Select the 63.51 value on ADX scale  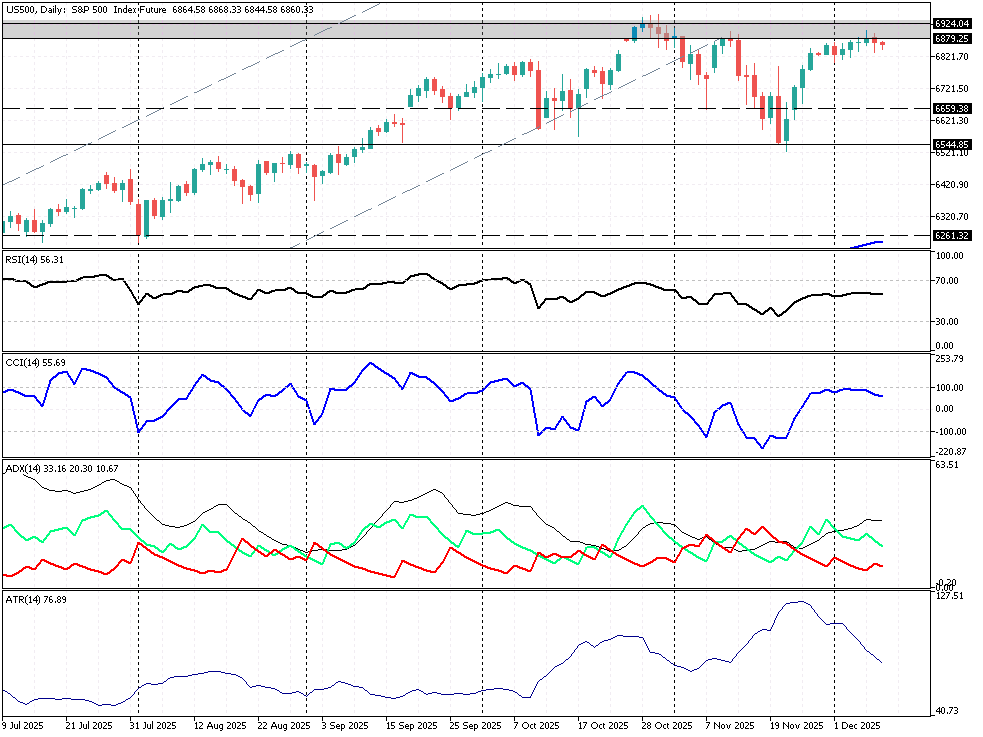click(x=948, y=465)
